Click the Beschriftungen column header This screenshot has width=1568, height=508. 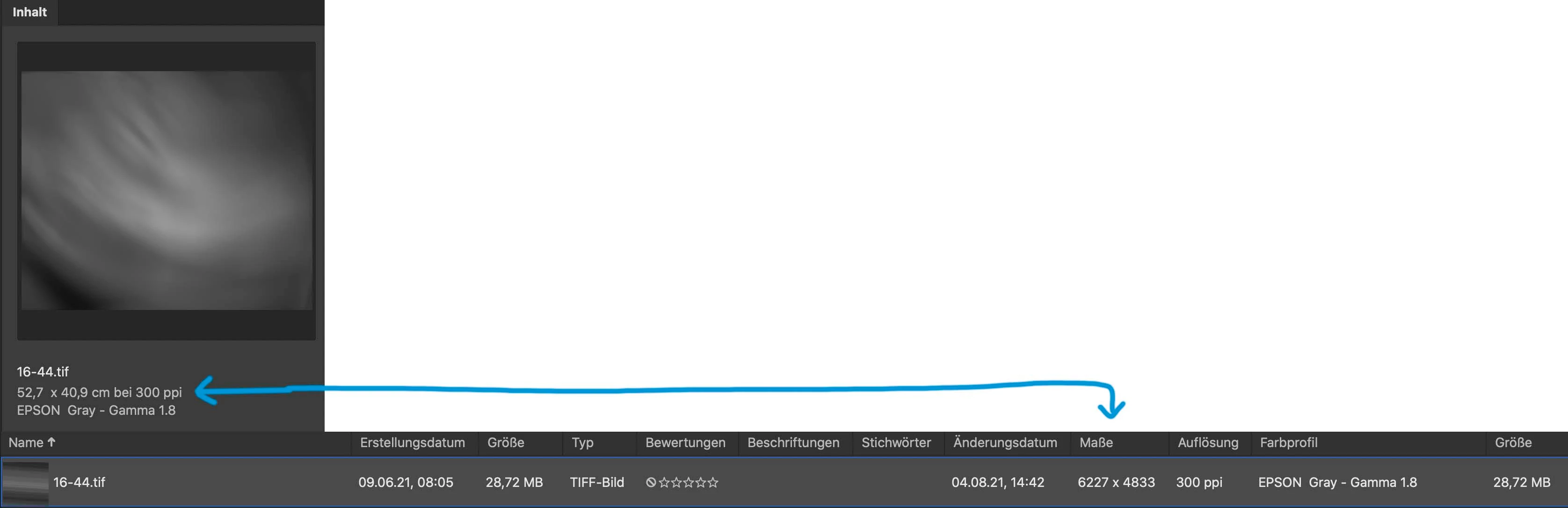point(792,443)
